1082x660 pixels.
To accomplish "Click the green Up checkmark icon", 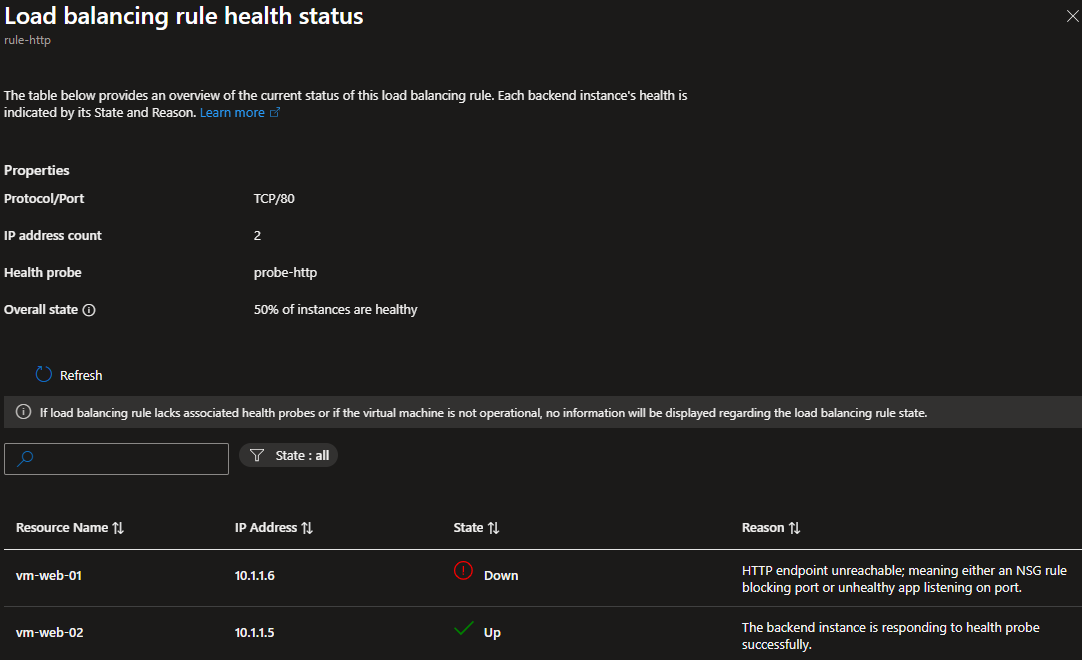I will click(x=464, y=628).
